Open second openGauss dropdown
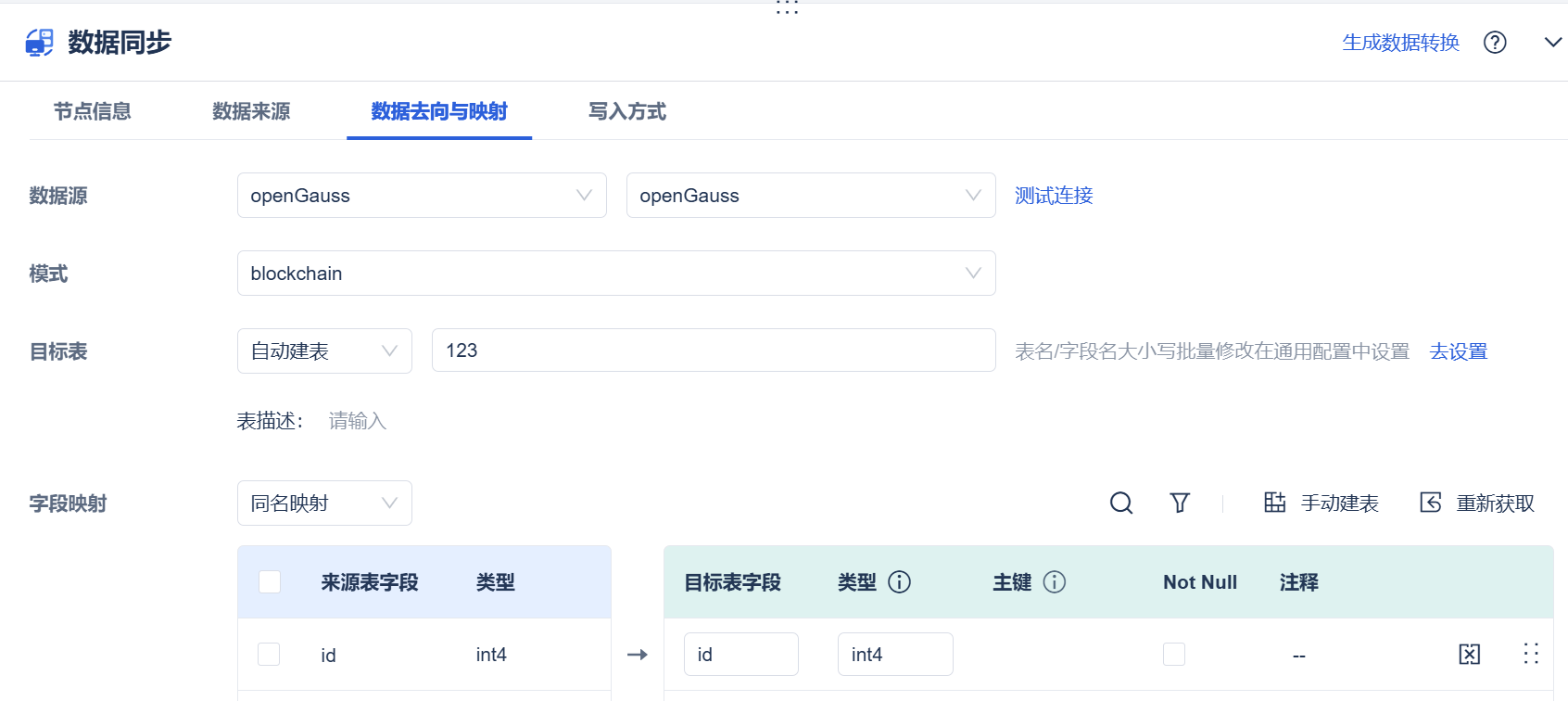The width and height of the screenshot is (1568, 701). [811, 196]
